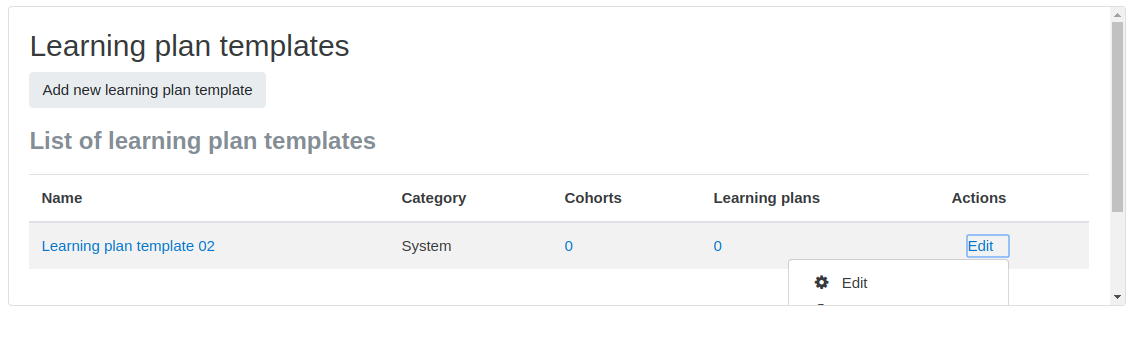Click the Learning plan templates page title

(189, 46)
